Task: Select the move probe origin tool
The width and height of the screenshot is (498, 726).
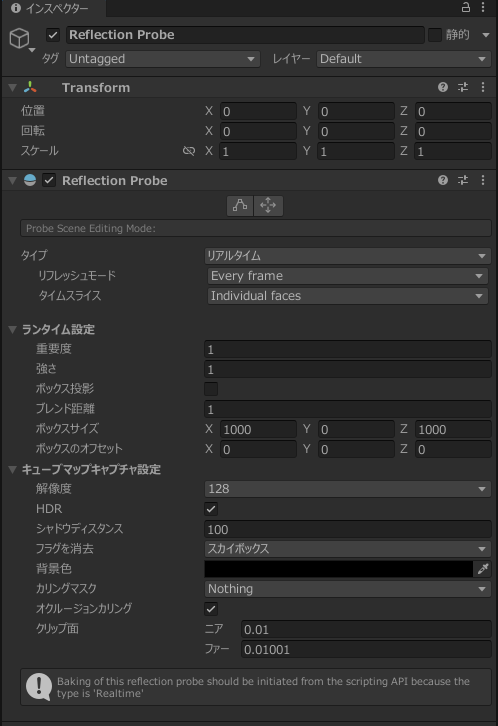Action: (x=268, y=205)
